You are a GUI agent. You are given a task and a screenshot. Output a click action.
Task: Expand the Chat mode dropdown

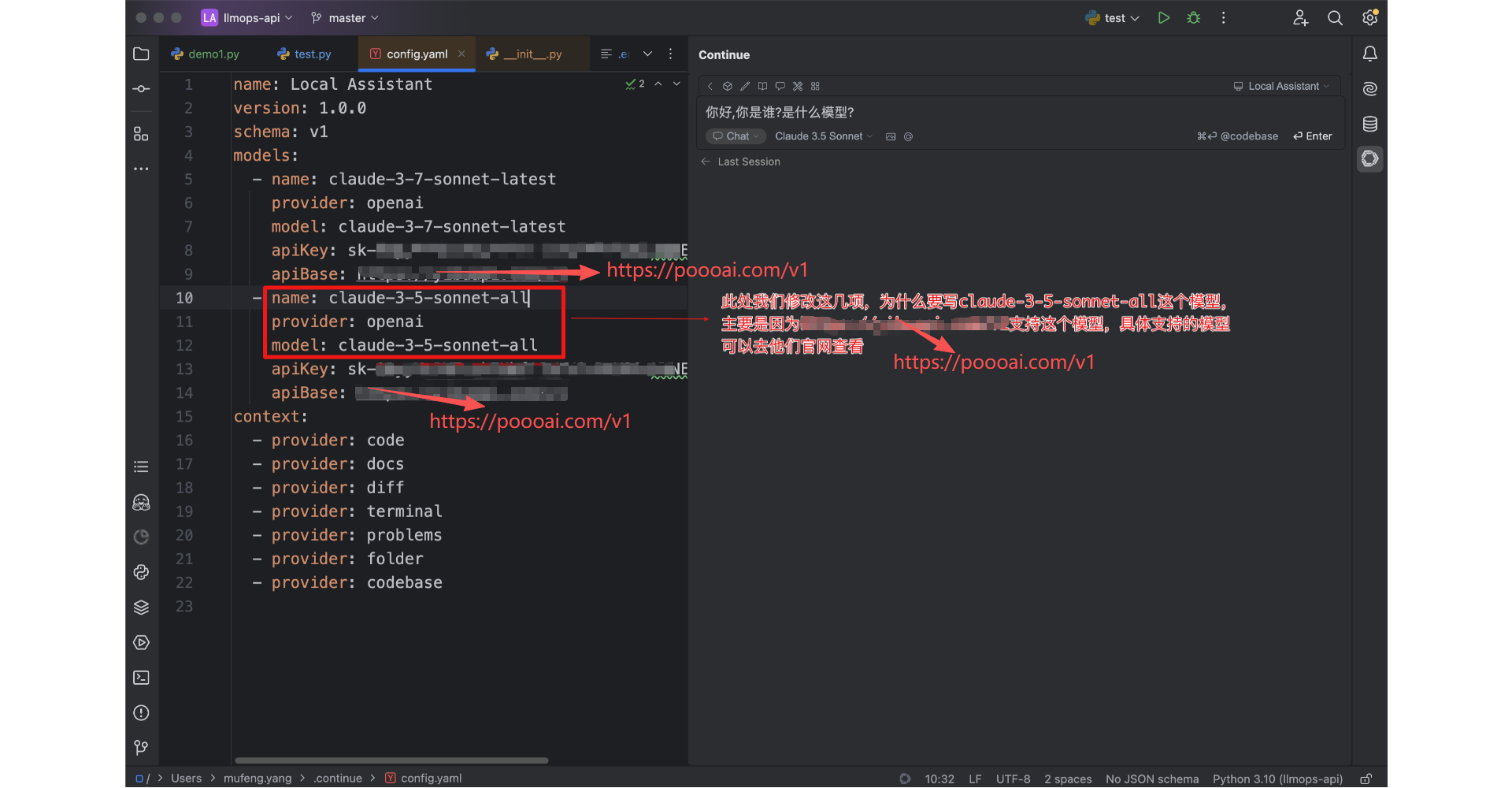pyautogui.click(x=736, y=136)
